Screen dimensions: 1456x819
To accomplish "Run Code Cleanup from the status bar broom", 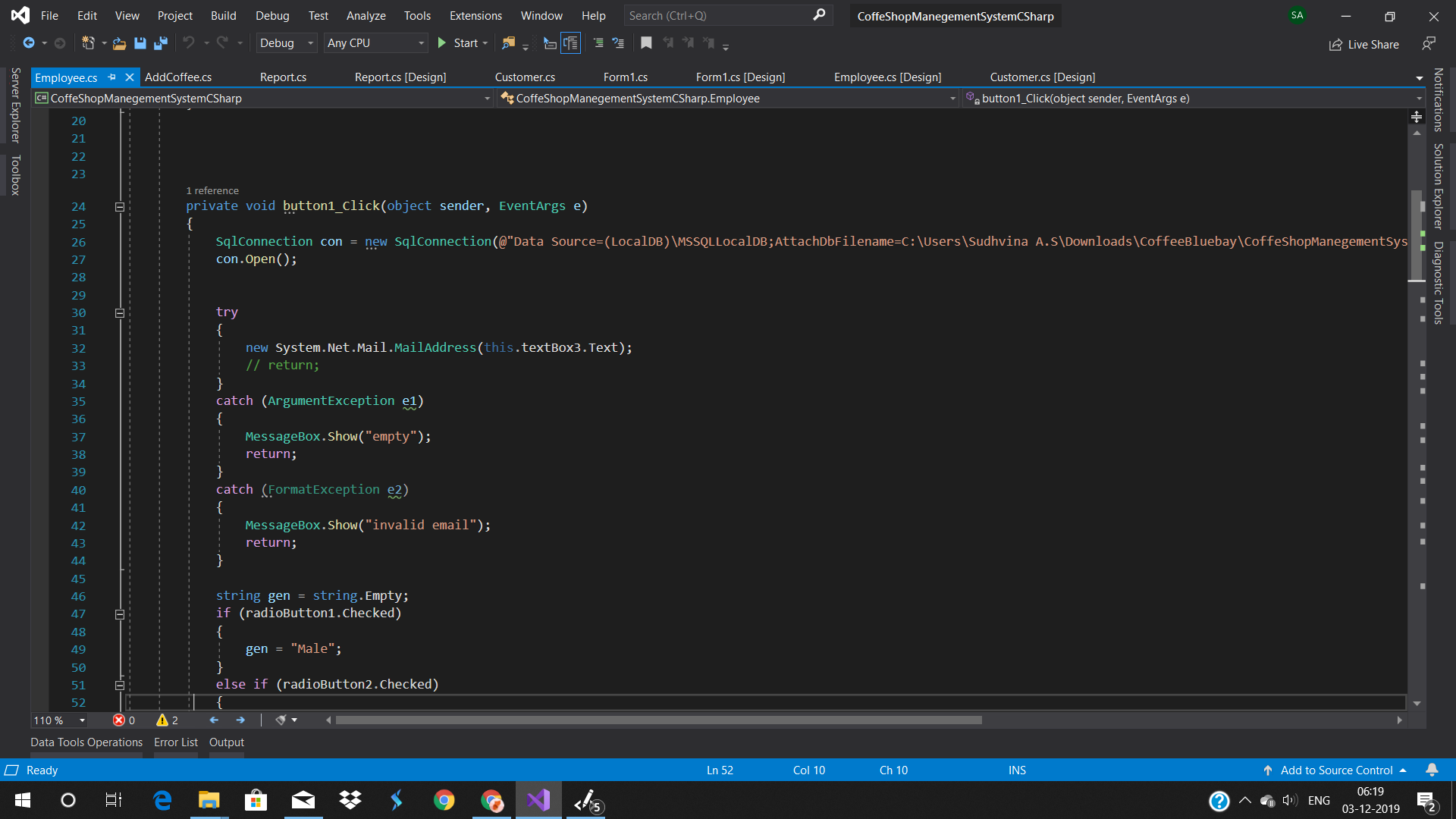I will coord(283,720).
